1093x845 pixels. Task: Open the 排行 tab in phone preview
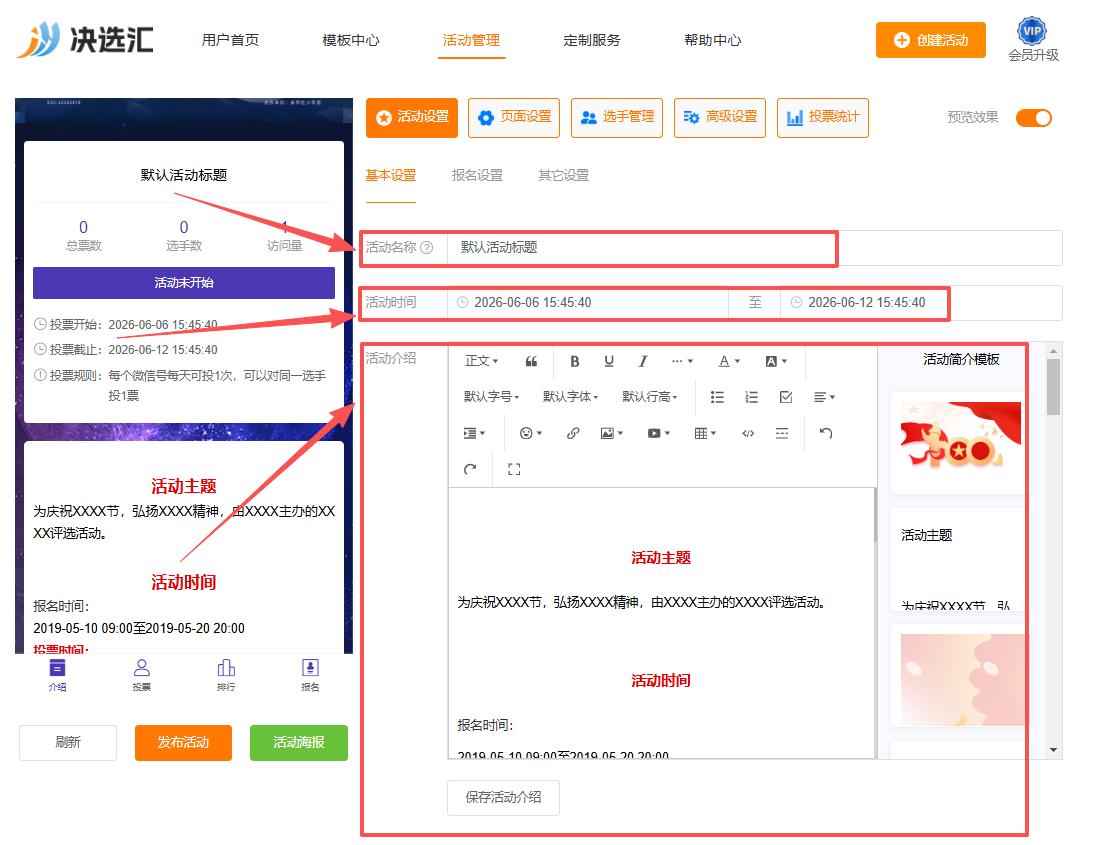coord(226,675)
